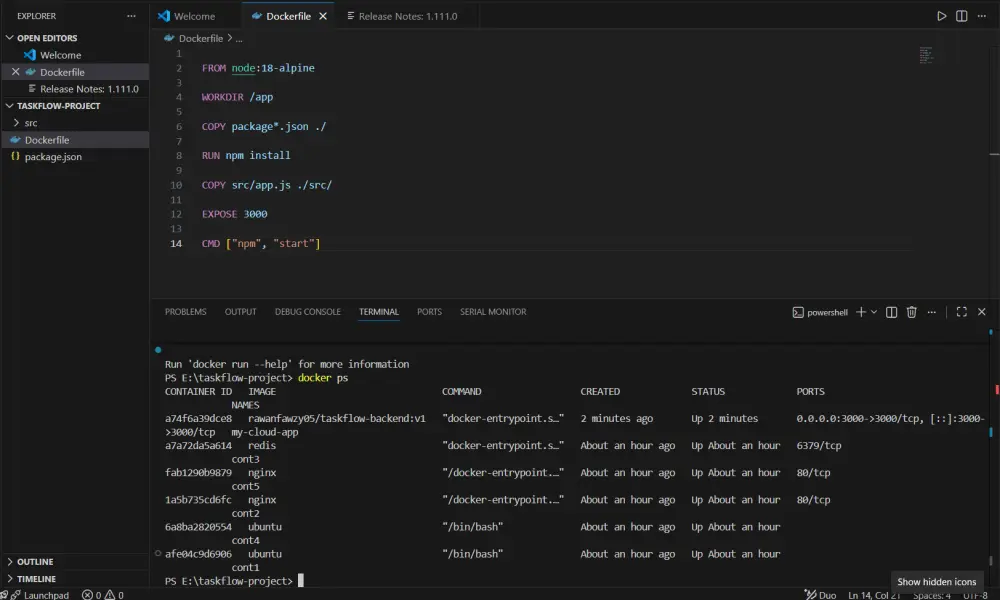Click the Explorer panel title
The height and width of the screenshot is (600, 1000).
[36, 16]
